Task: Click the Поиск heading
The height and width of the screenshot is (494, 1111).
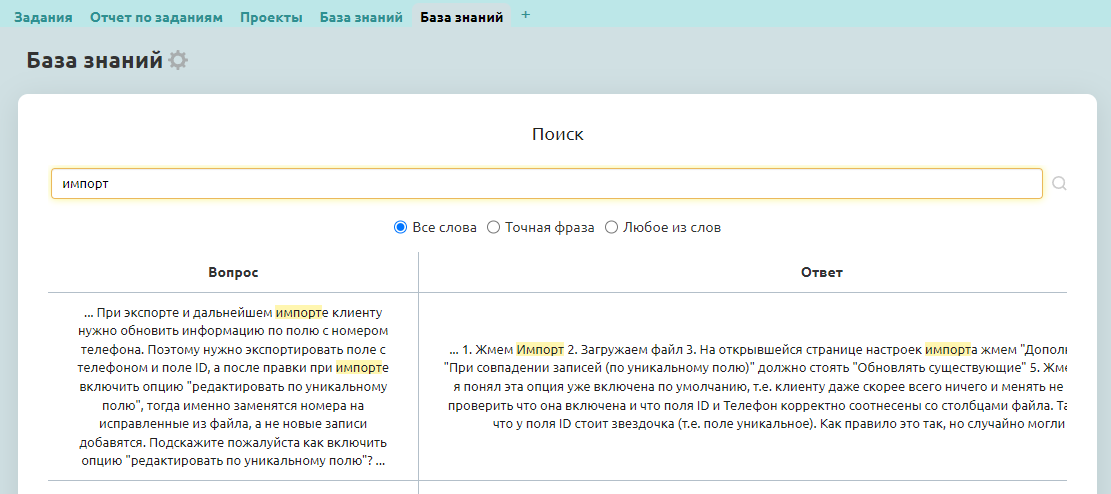Action: point(557,134)
